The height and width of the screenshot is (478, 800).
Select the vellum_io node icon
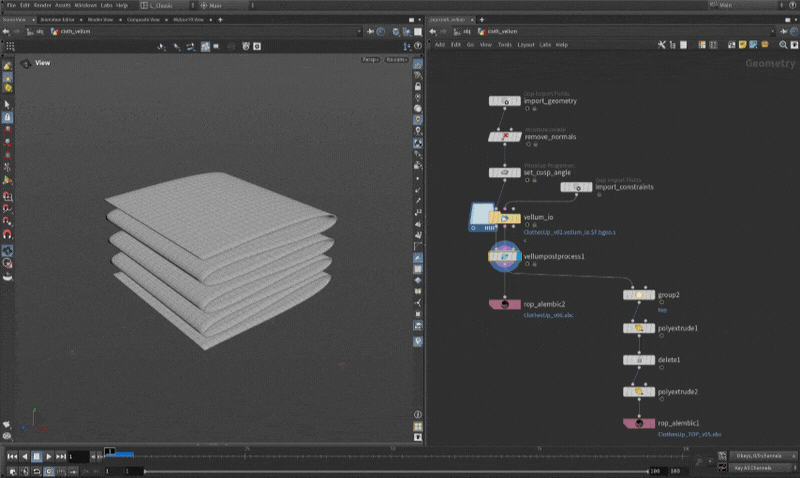point(505,218)
